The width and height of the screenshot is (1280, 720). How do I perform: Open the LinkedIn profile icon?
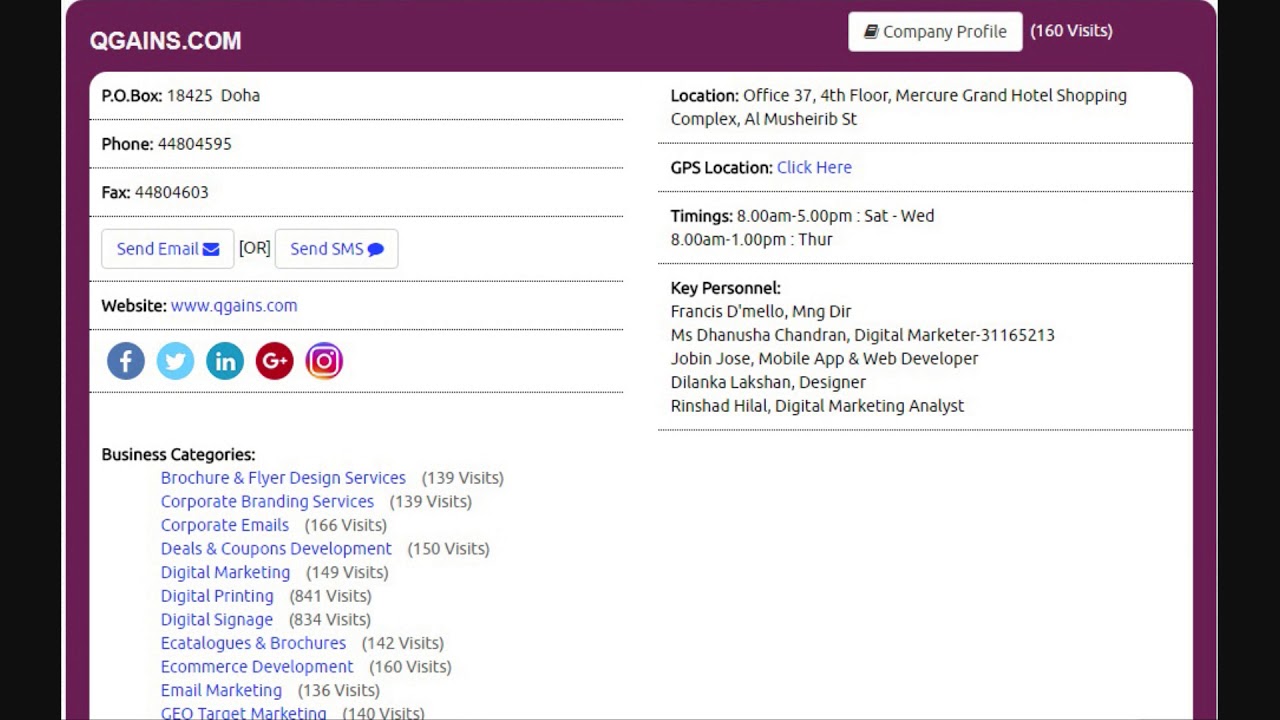[x=224, y=360]
